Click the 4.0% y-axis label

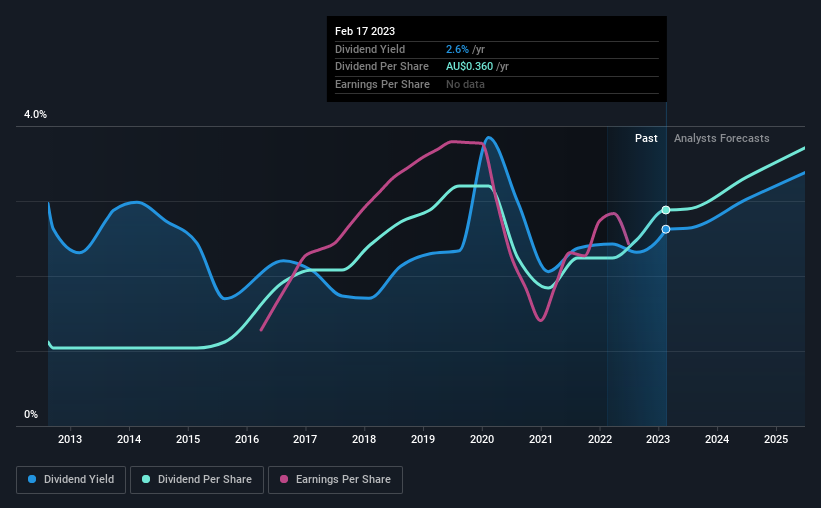(35, 114)
